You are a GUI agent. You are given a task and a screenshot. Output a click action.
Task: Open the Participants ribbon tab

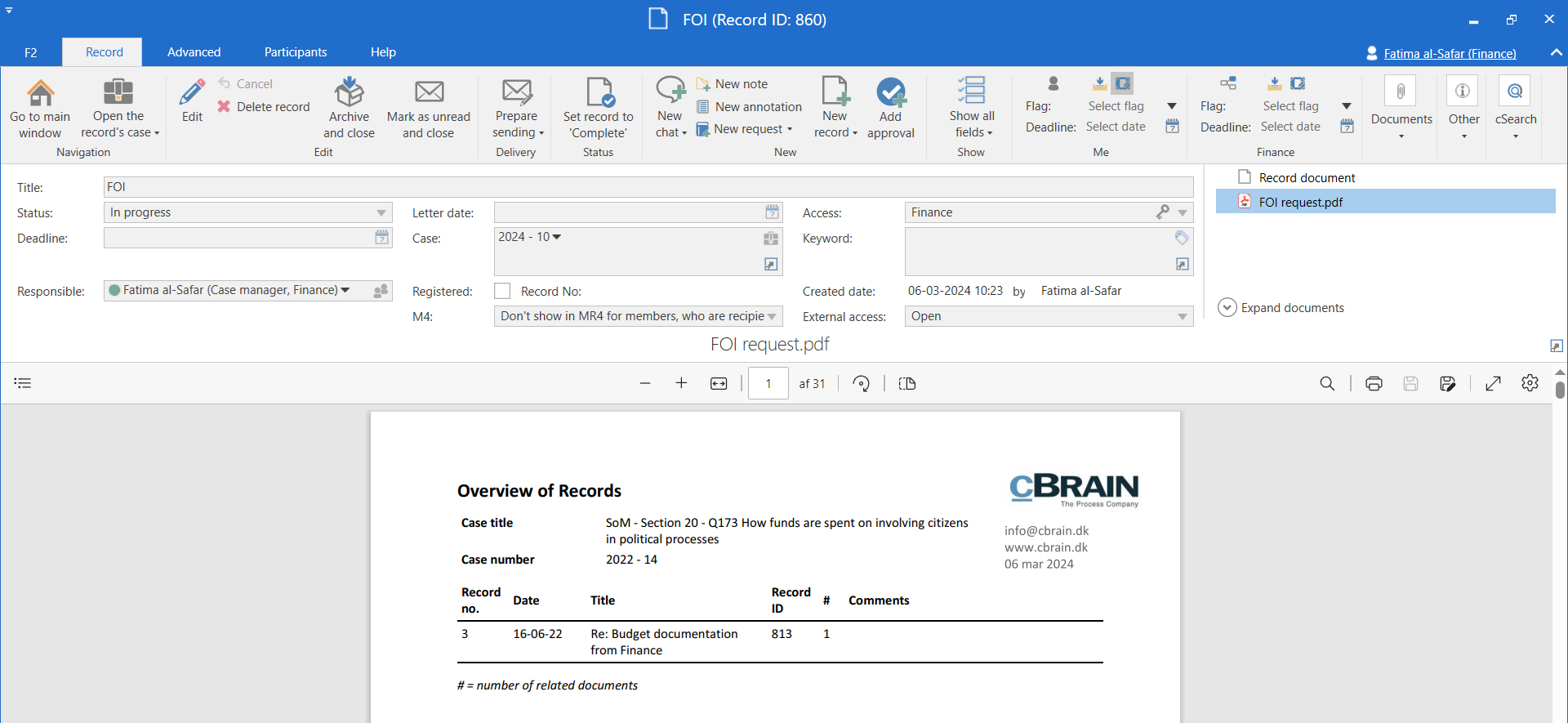click(x=296, y=52)
